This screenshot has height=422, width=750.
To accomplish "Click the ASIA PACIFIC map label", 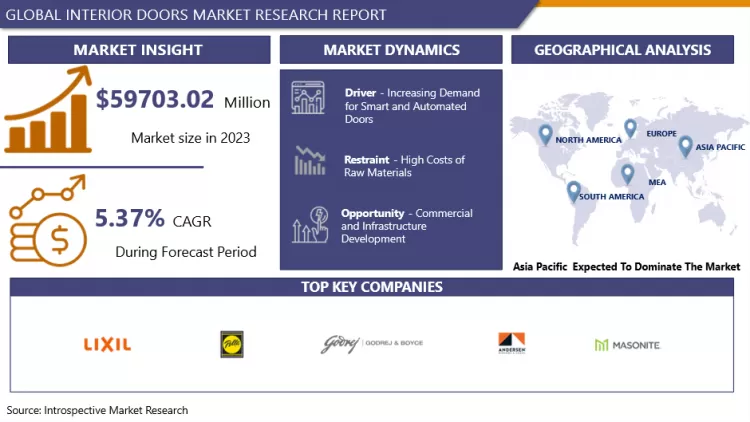I will tap(720, 147).
